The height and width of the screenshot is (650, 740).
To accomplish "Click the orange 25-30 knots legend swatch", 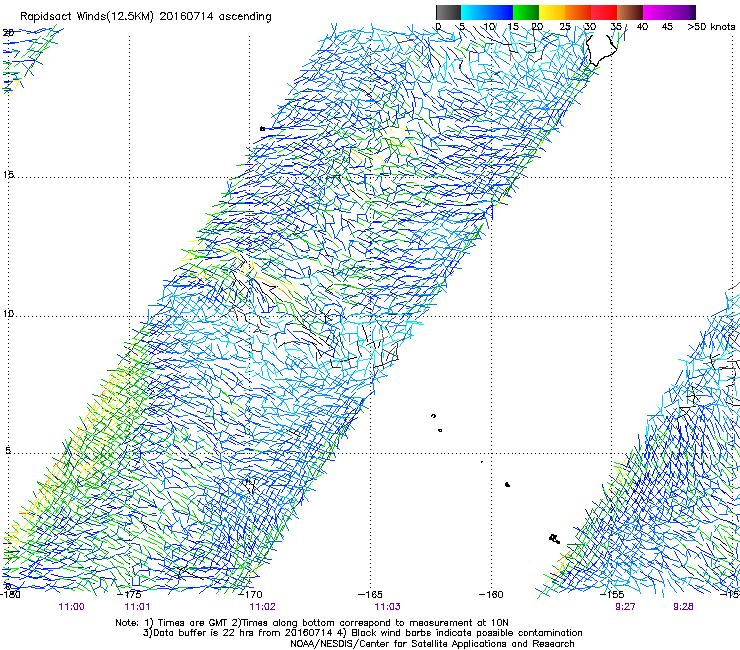I will coord(578,12).
